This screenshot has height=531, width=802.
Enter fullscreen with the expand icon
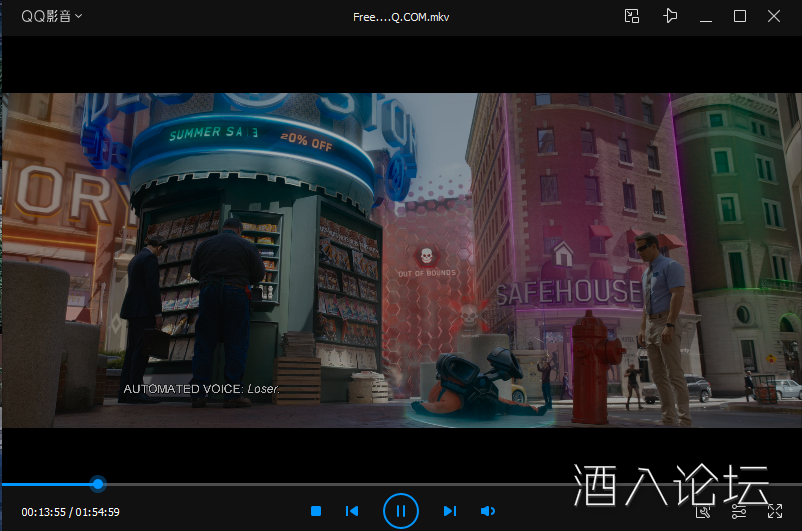(775, 511)
